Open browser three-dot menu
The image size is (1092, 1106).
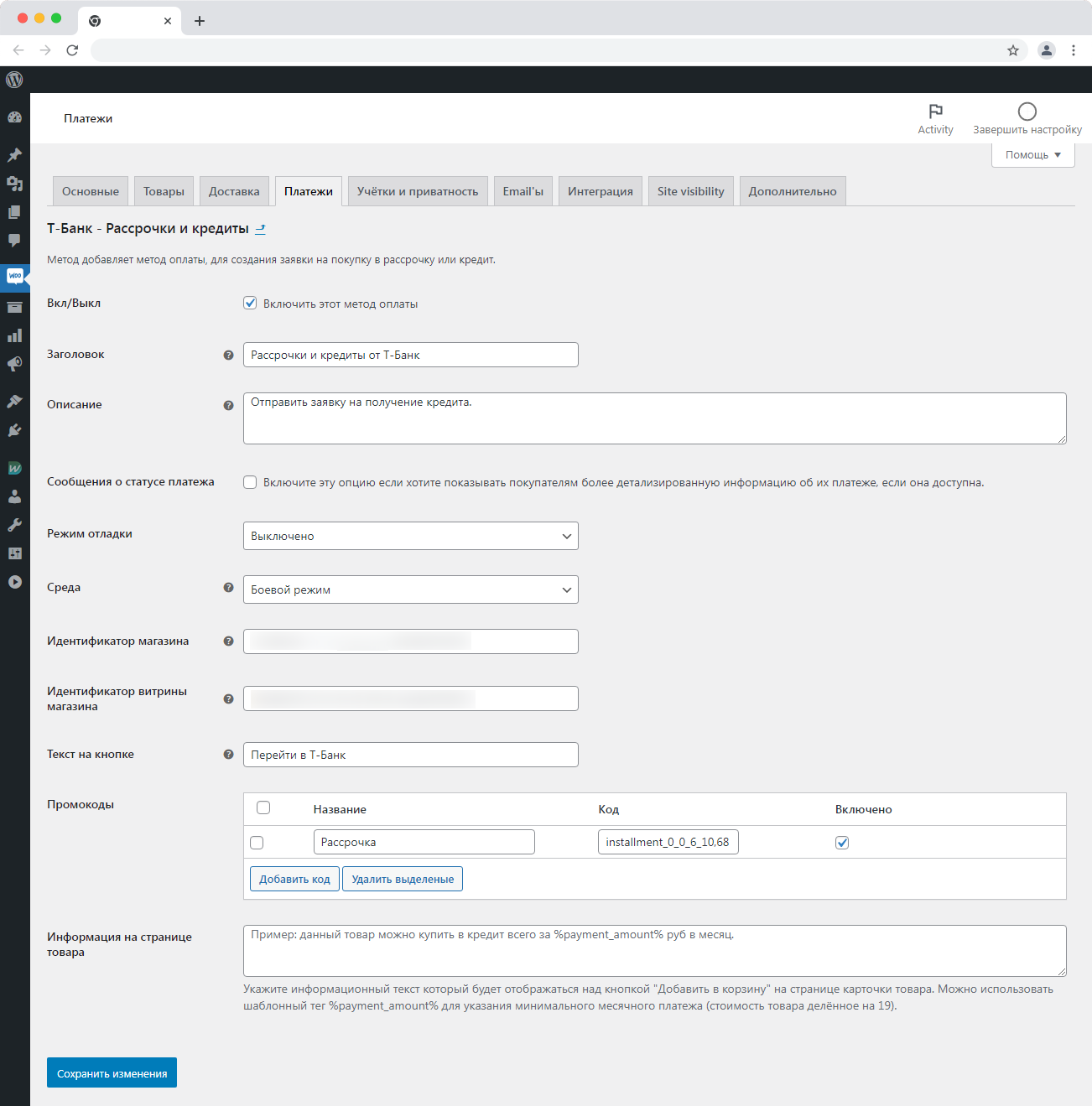click(x=1074, y=50)
